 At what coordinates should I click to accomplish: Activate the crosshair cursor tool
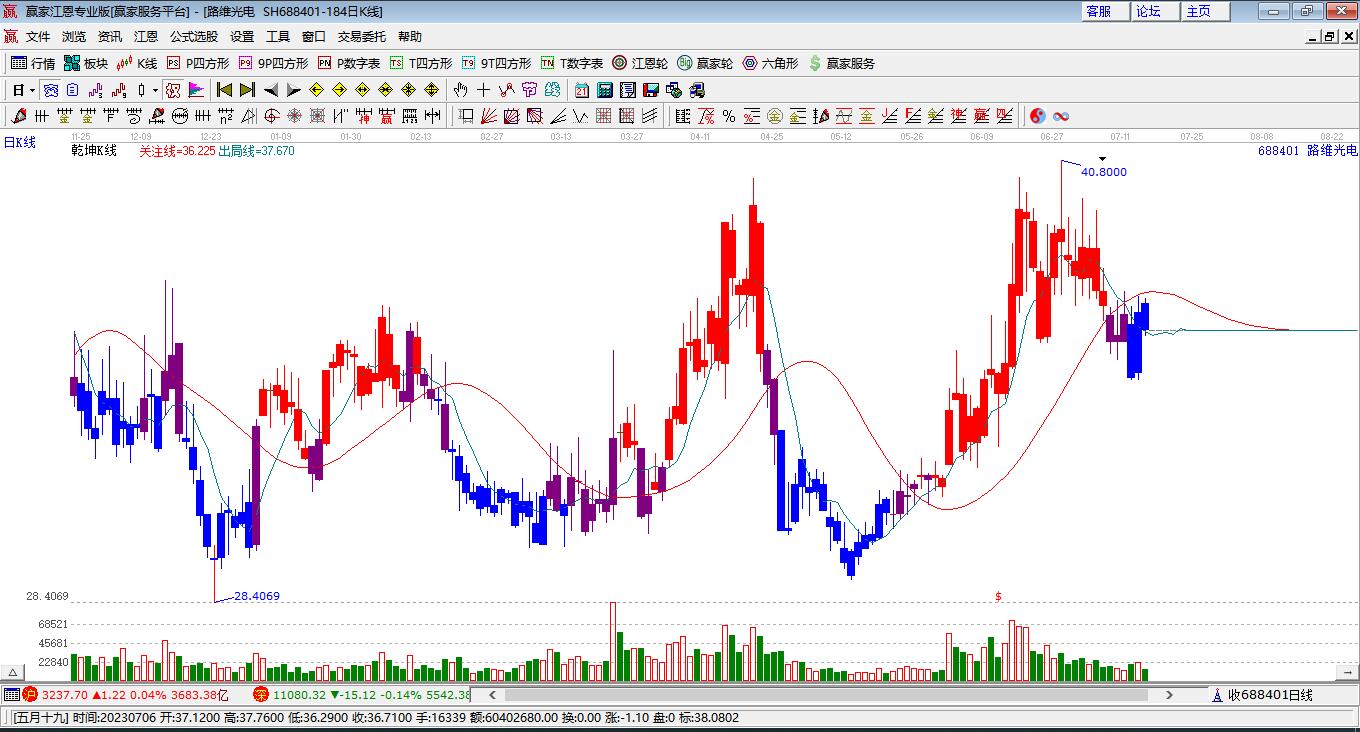[484, 90]
